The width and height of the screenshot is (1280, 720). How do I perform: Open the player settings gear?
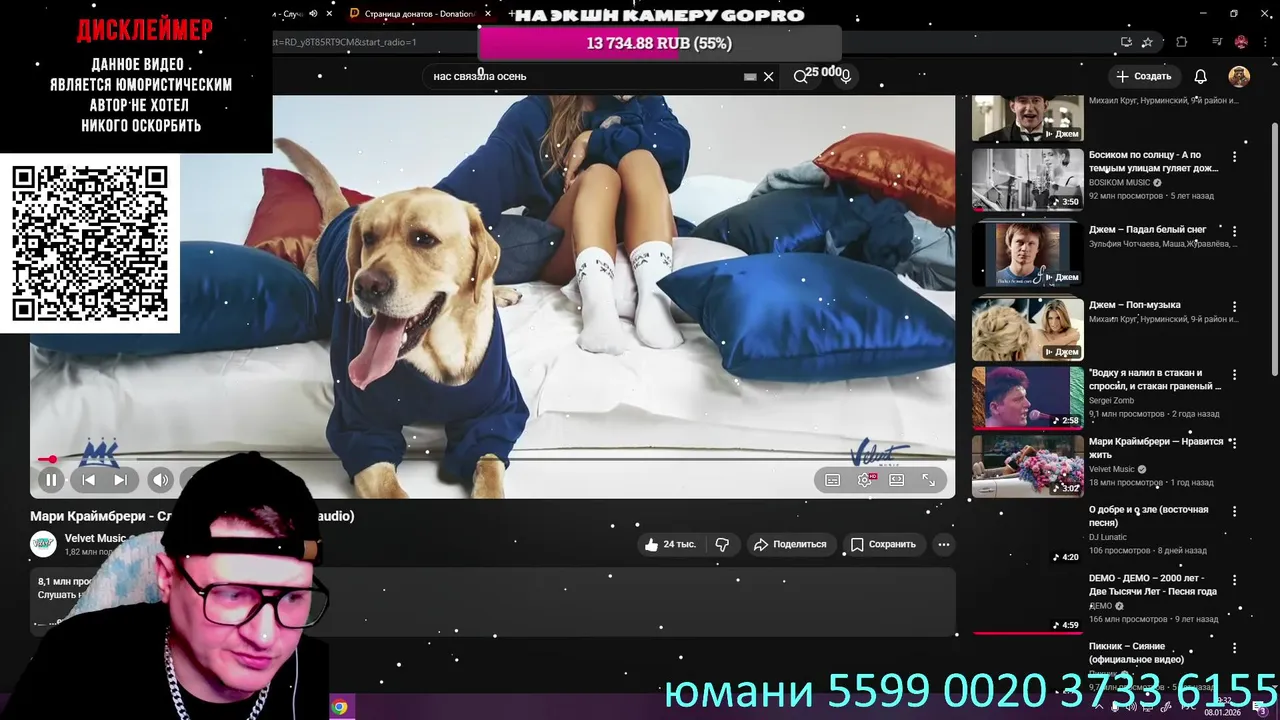[865, 480]
